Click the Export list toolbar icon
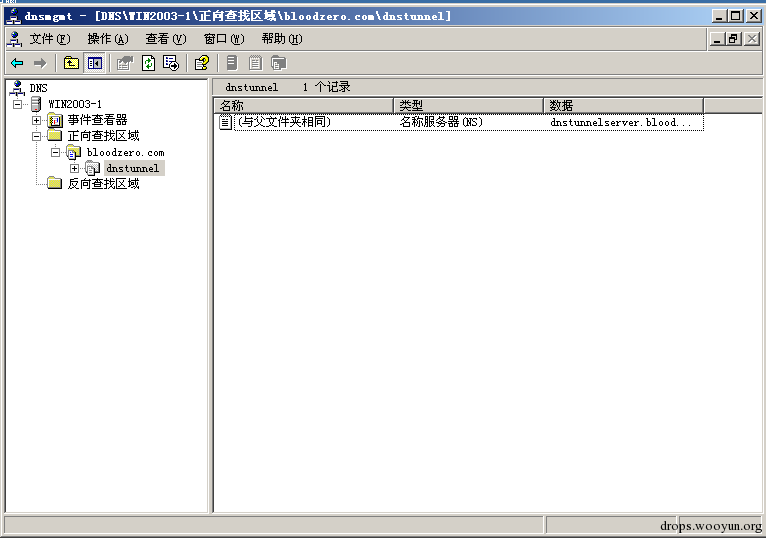 pos(171,63)
